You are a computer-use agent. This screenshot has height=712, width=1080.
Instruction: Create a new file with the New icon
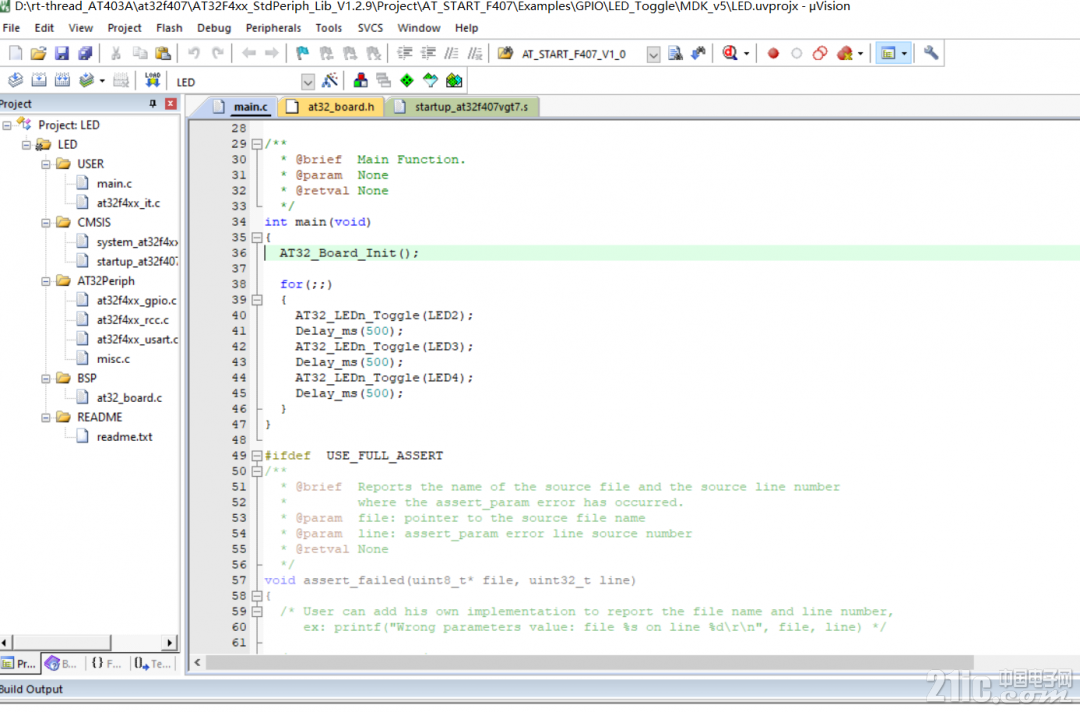pyautogui.click(x=15, y=53)
